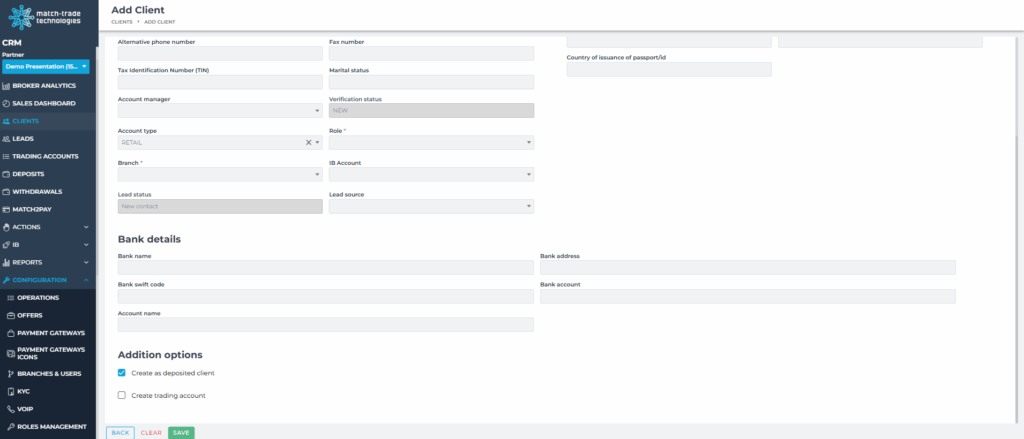Click the Leads icon in sidebar
The image size is (1024, 439).
[x=6, y=139]
